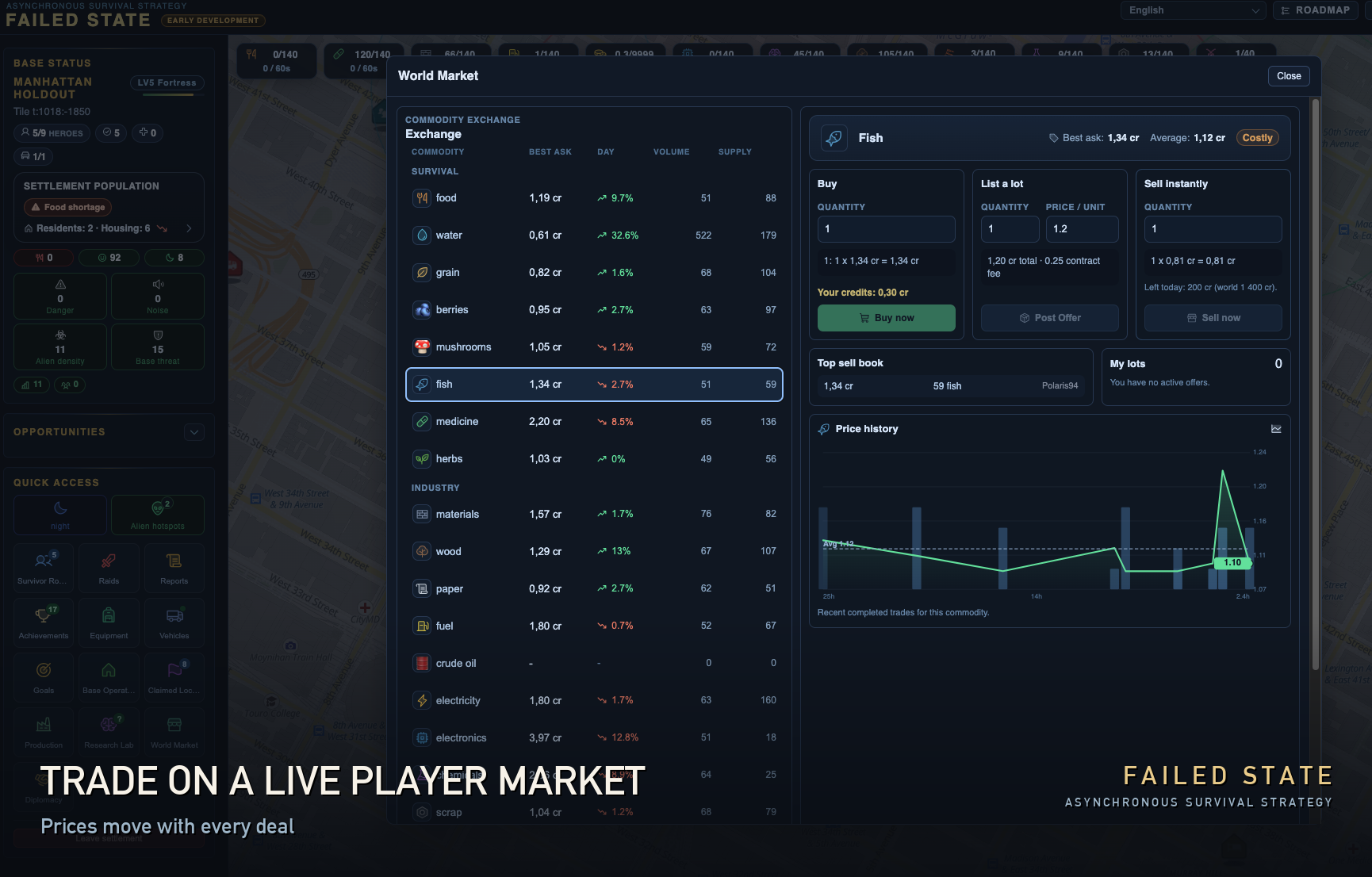This screenshot has width=1372, height=877.
Task: Select the fish row in Exchange
Action: point(594,385)
